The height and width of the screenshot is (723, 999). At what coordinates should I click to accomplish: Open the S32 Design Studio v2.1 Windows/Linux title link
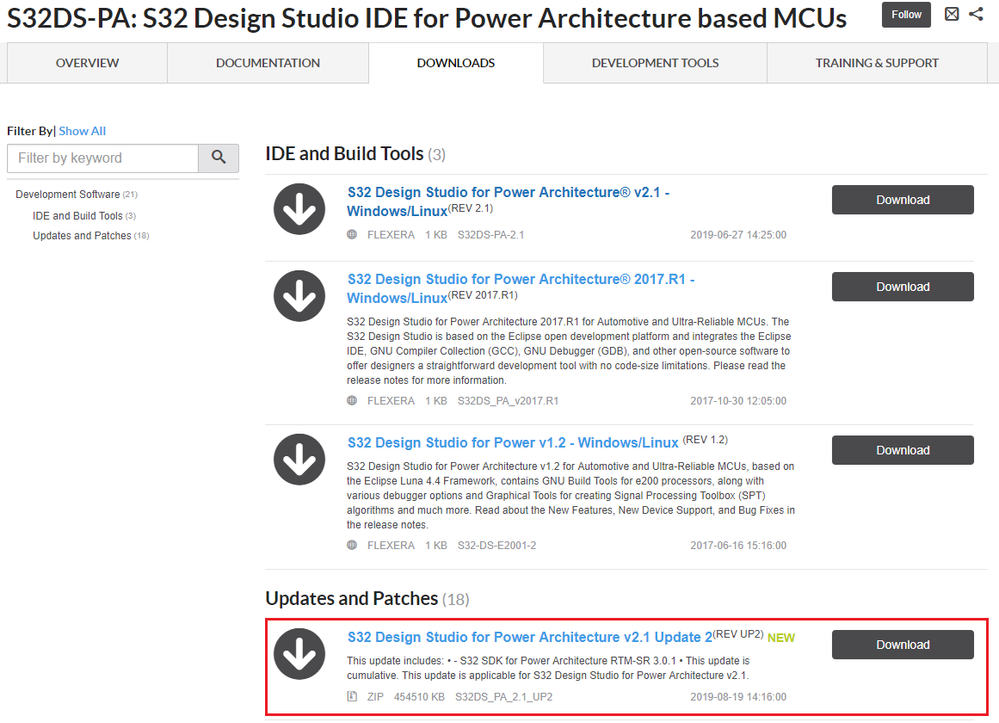coord(508,201)
